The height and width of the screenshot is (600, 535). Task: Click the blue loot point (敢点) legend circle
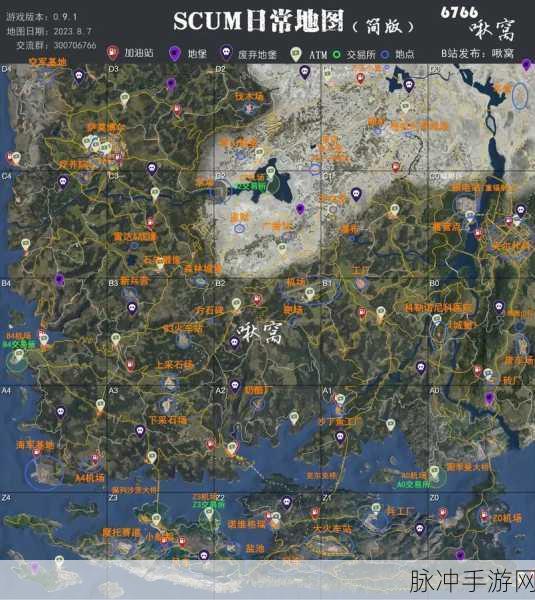tap(385, 55)
